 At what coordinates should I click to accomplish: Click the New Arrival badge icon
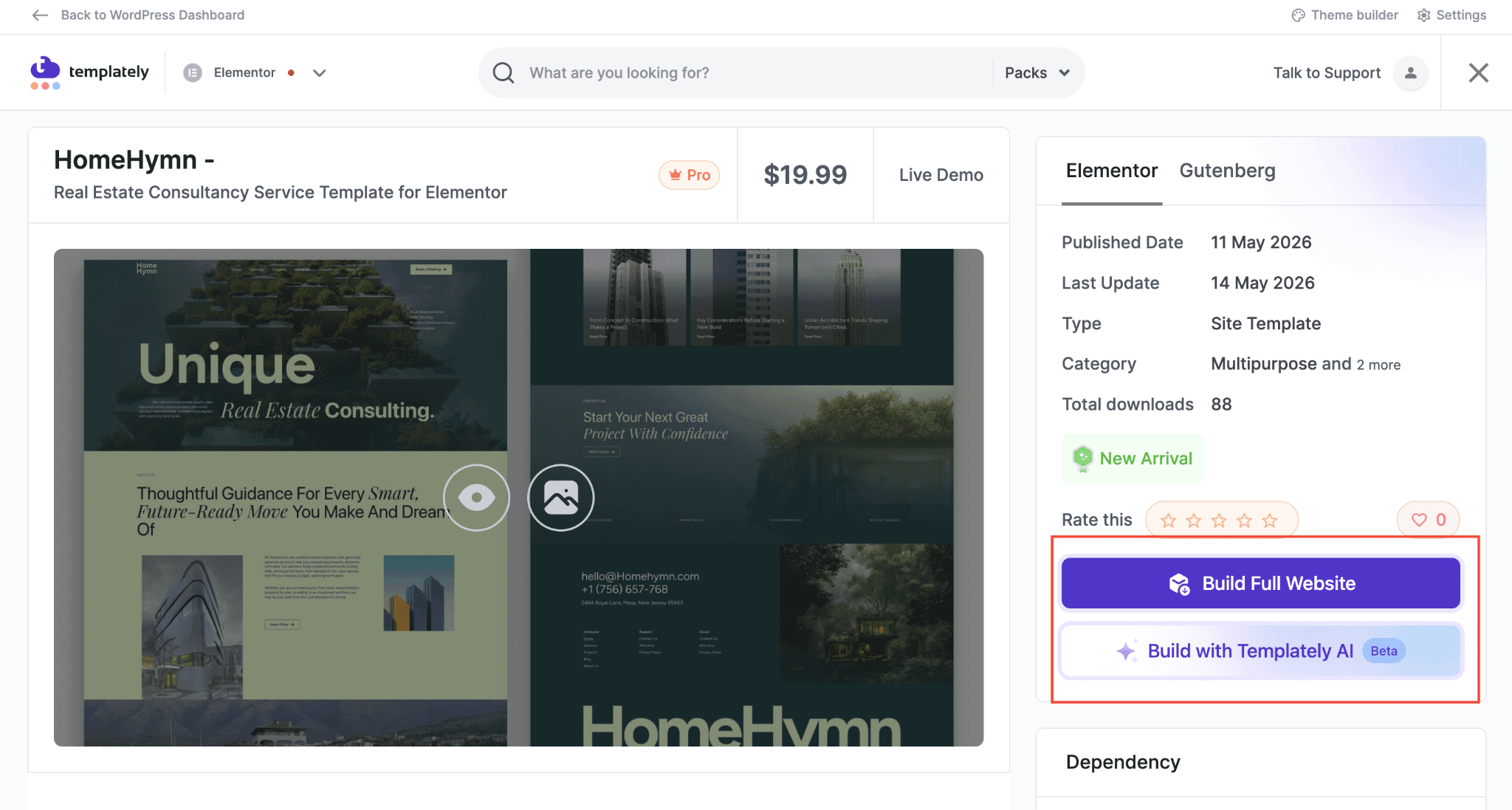tap(1082, 459)
